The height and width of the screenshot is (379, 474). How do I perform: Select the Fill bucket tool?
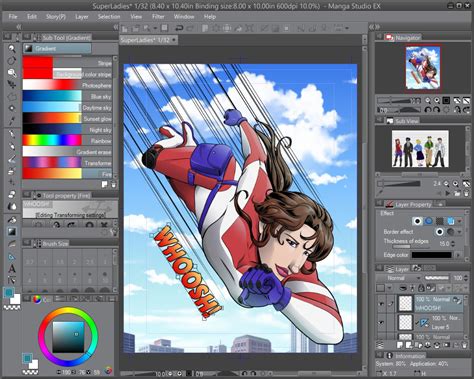[x=12, y=219]
